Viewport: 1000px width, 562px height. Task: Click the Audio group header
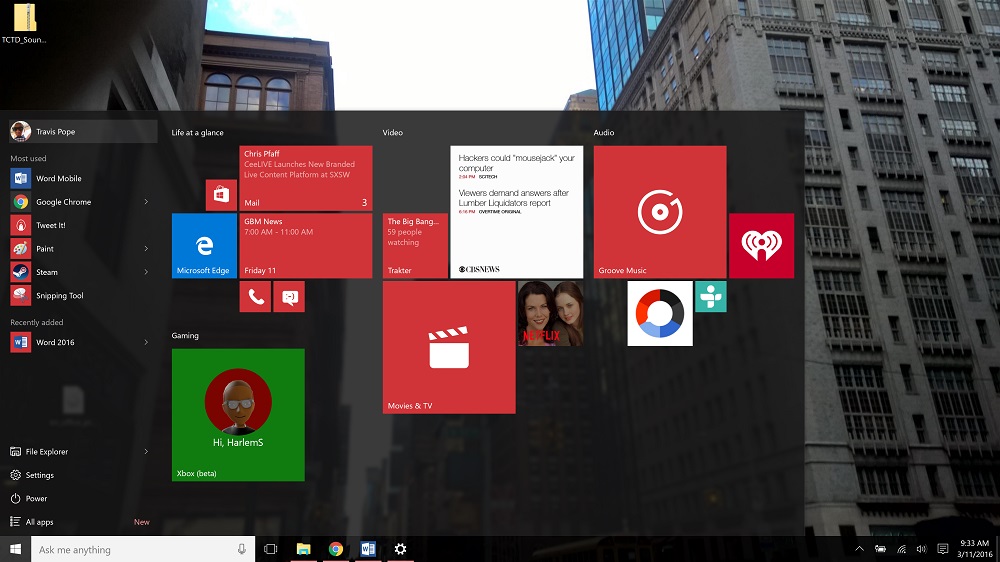603,133
